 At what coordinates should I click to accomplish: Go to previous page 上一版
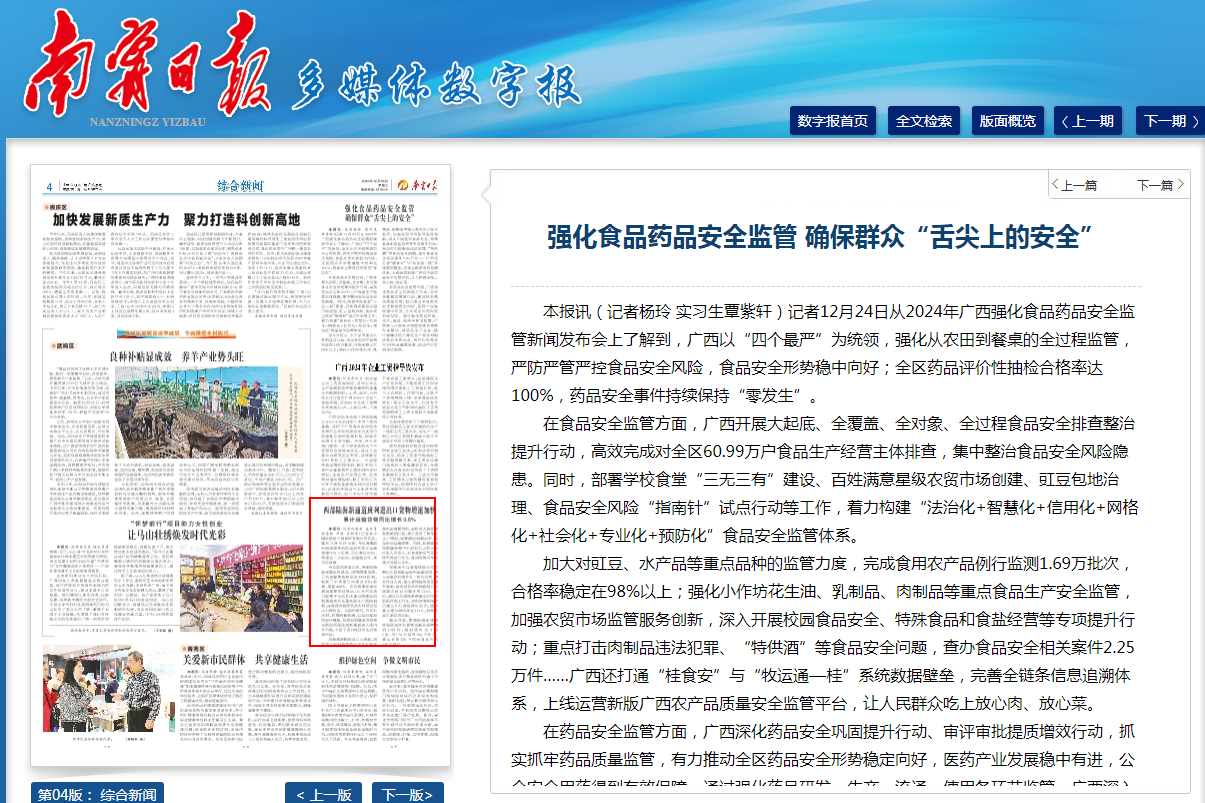(324, 795)
